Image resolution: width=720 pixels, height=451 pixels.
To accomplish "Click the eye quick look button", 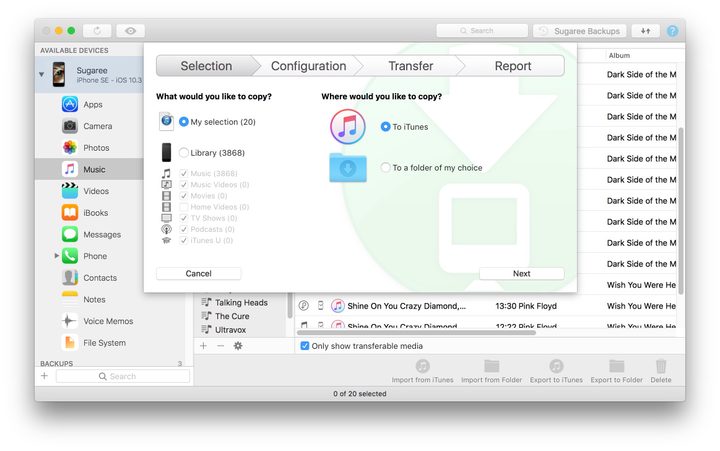I will point(130,30).
